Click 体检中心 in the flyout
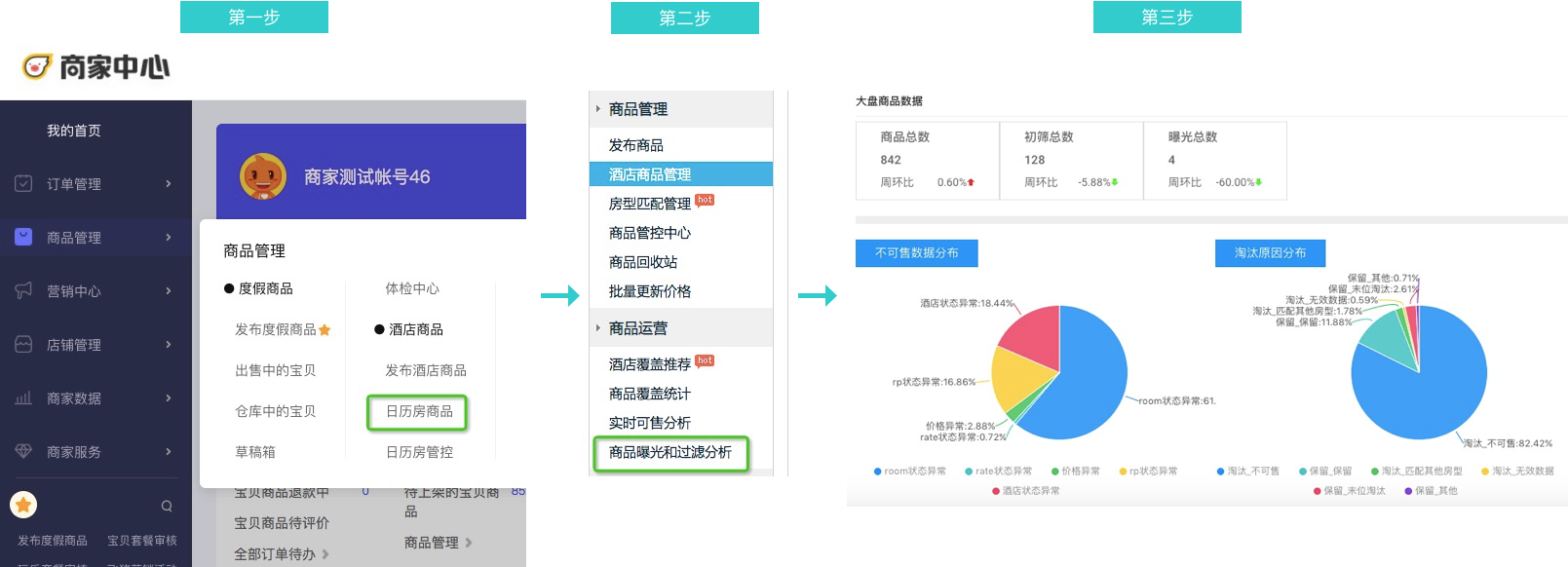The width and height of the screenshot is (1568, 567). coord(412,288)
